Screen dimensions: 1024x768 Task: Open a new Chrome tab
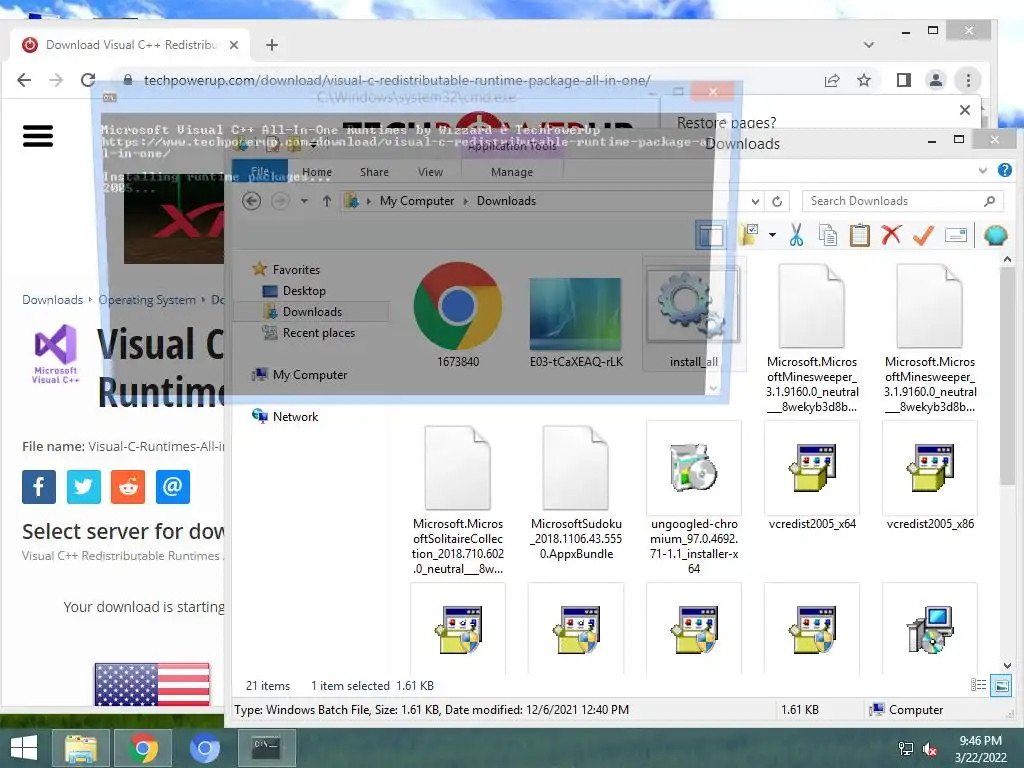pos(272,45)
